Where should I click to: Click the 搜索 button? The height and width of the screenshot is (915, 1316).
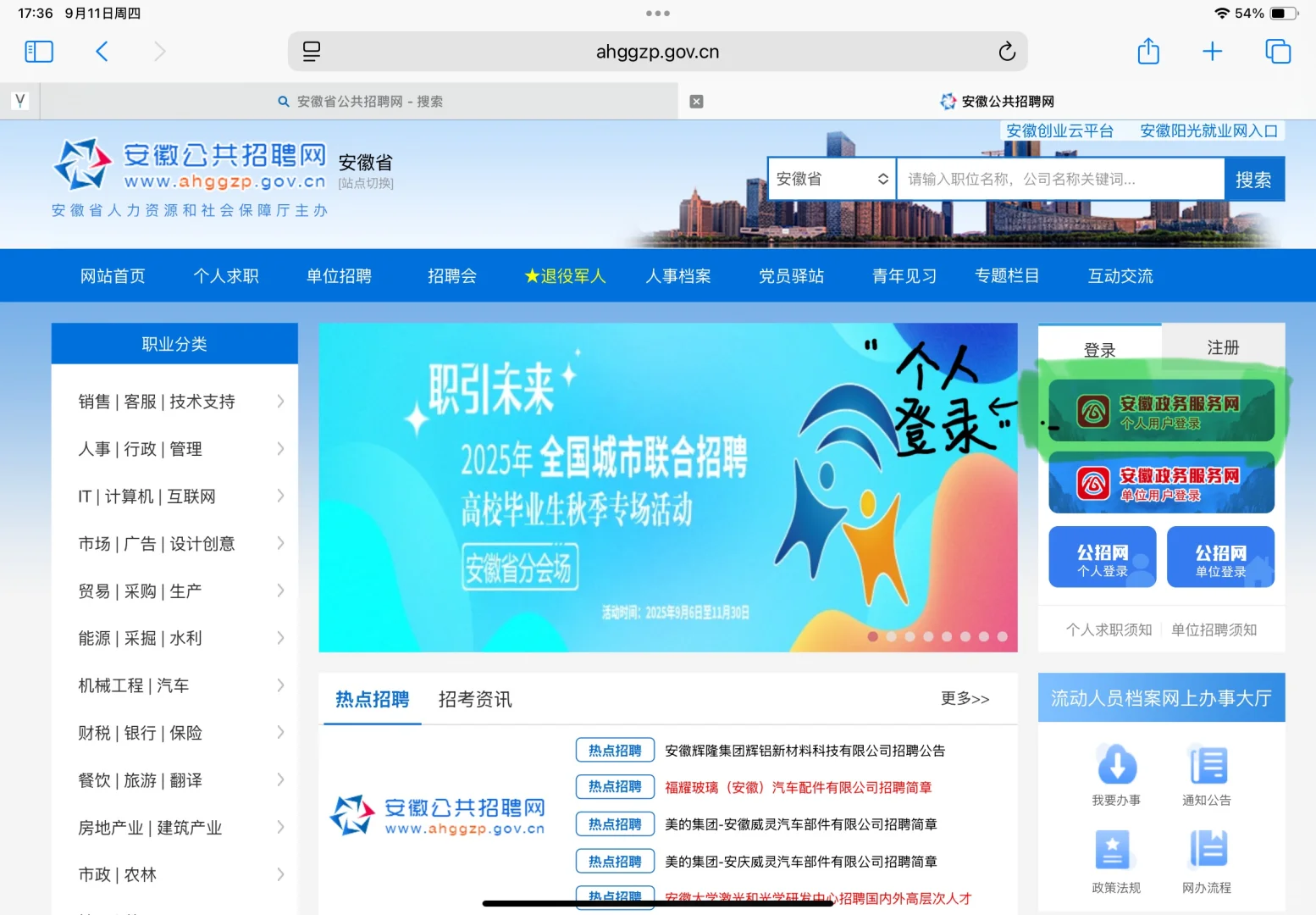[x=1254, y=179]
